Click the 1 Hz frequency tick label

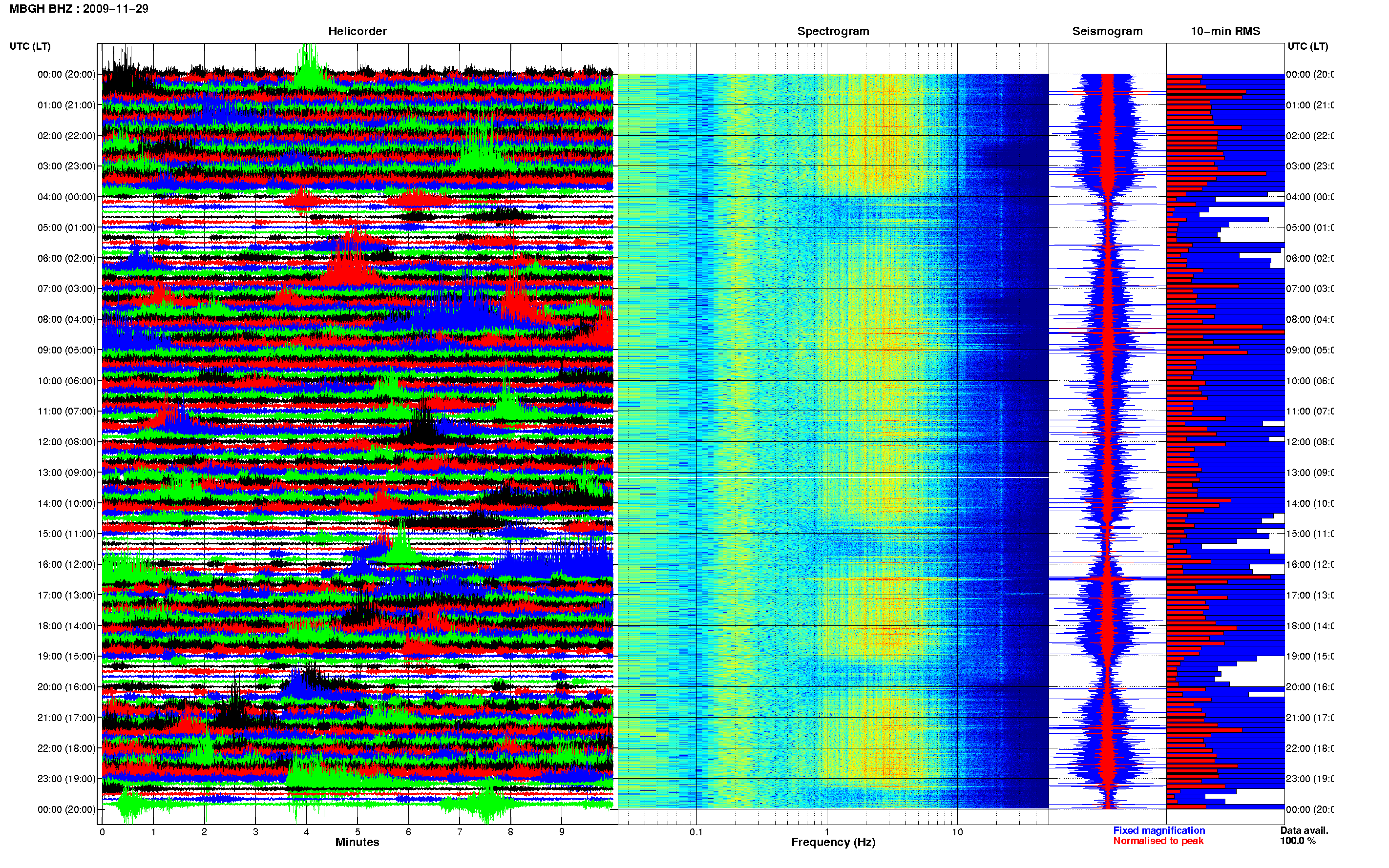pos(827,832)
